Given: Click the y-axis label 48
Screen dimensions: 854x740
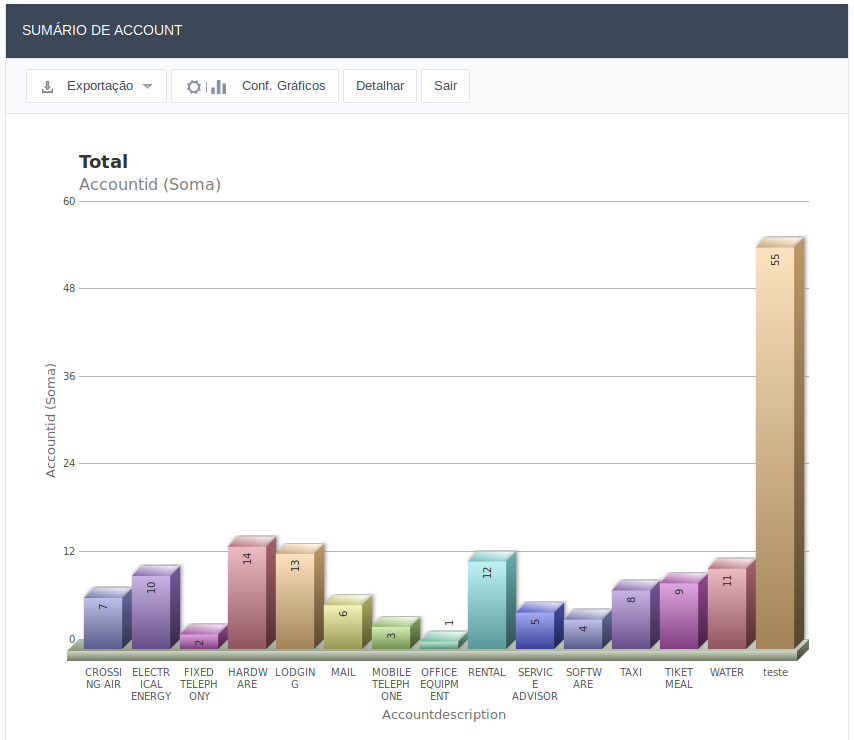Looking at the screenshot, I should (69, 289).
